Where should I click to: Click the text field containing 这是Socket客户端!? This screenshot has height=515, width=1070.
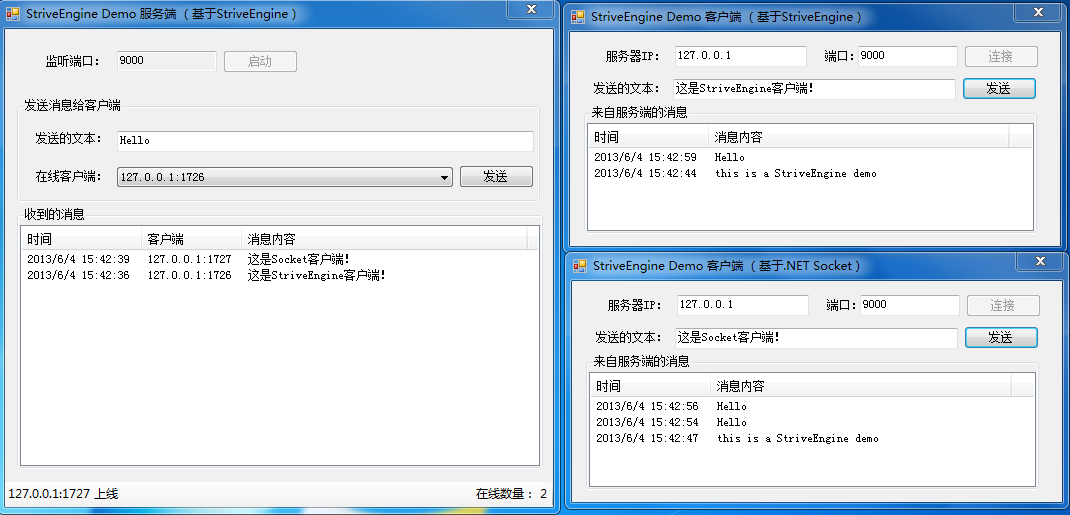[816, 338]
